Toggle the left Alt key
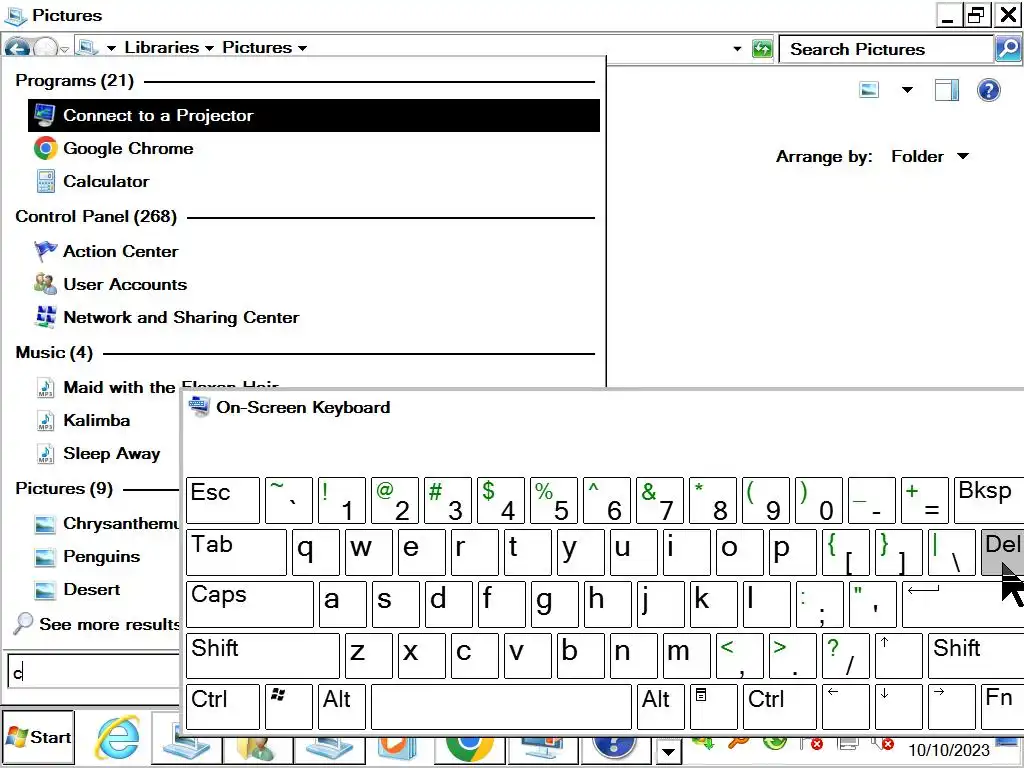Image resolution: width=1024 pixels, height=768 pixels. [342, 707]
